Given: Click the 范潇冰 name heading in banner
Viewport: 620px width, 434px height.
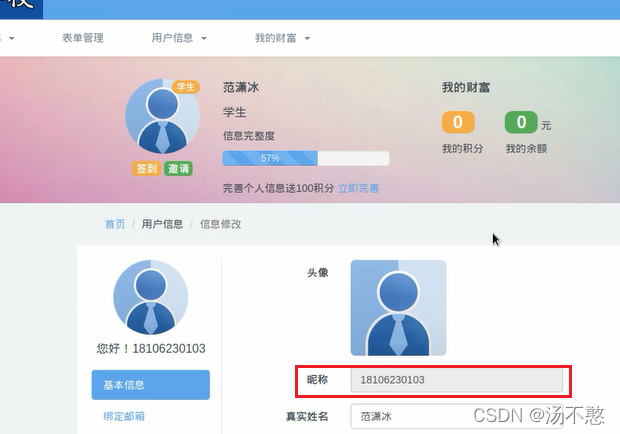Looking at the screenshot, I should (x=241, y=87).
